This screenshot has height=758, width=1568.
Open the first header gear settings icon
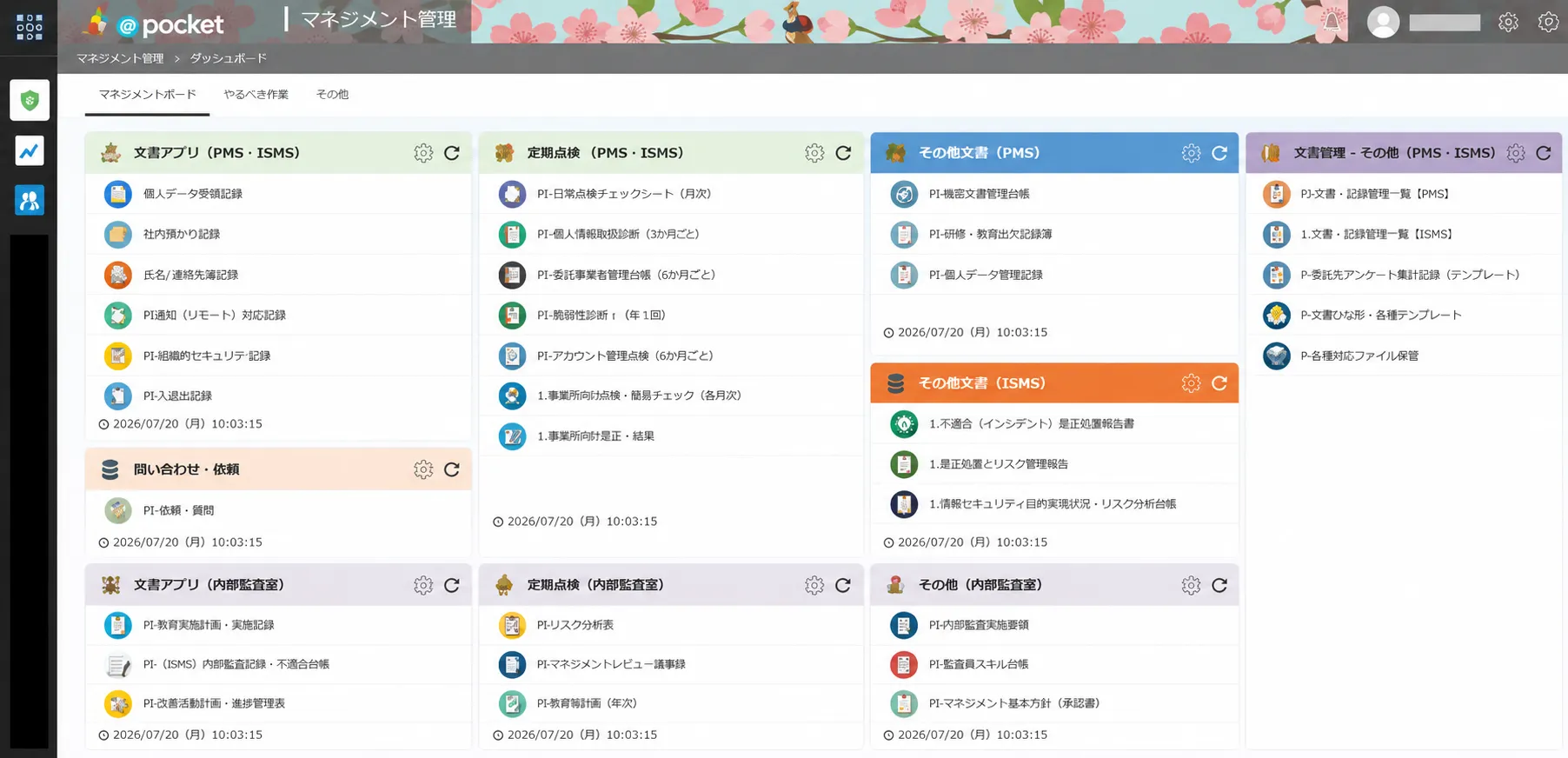pos(1508,23)
